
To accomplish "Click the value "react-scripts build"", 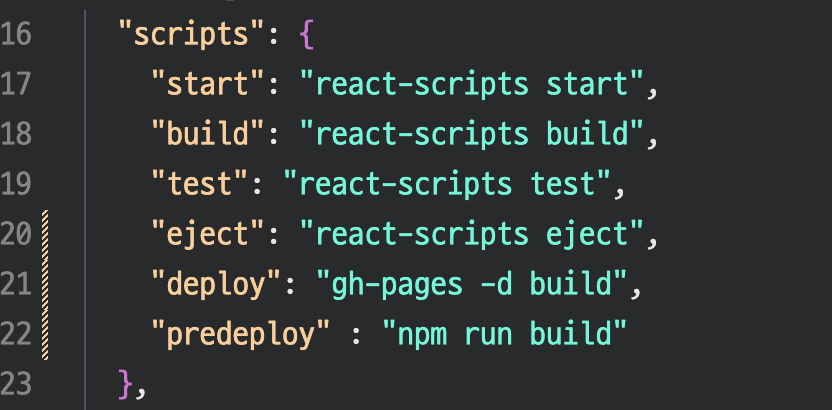I will point(472,134).
